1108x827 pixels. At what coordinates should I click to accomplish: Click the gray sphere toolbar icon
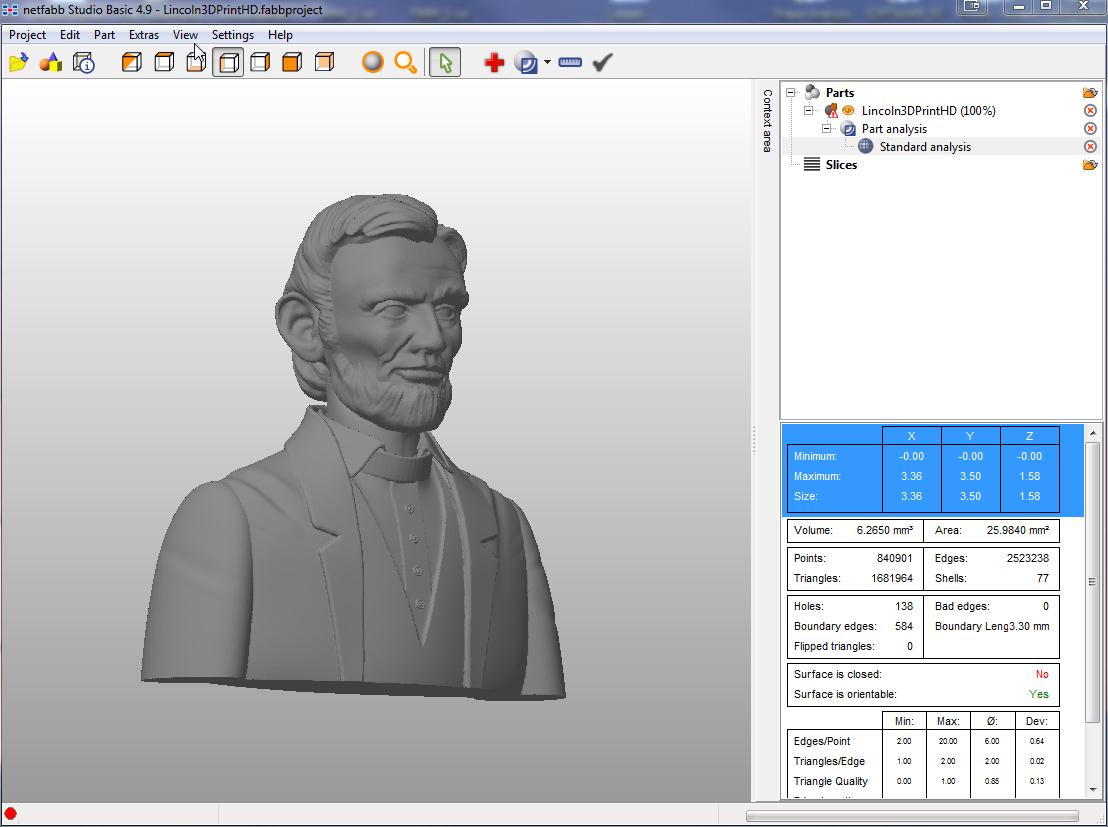point(373,63)
